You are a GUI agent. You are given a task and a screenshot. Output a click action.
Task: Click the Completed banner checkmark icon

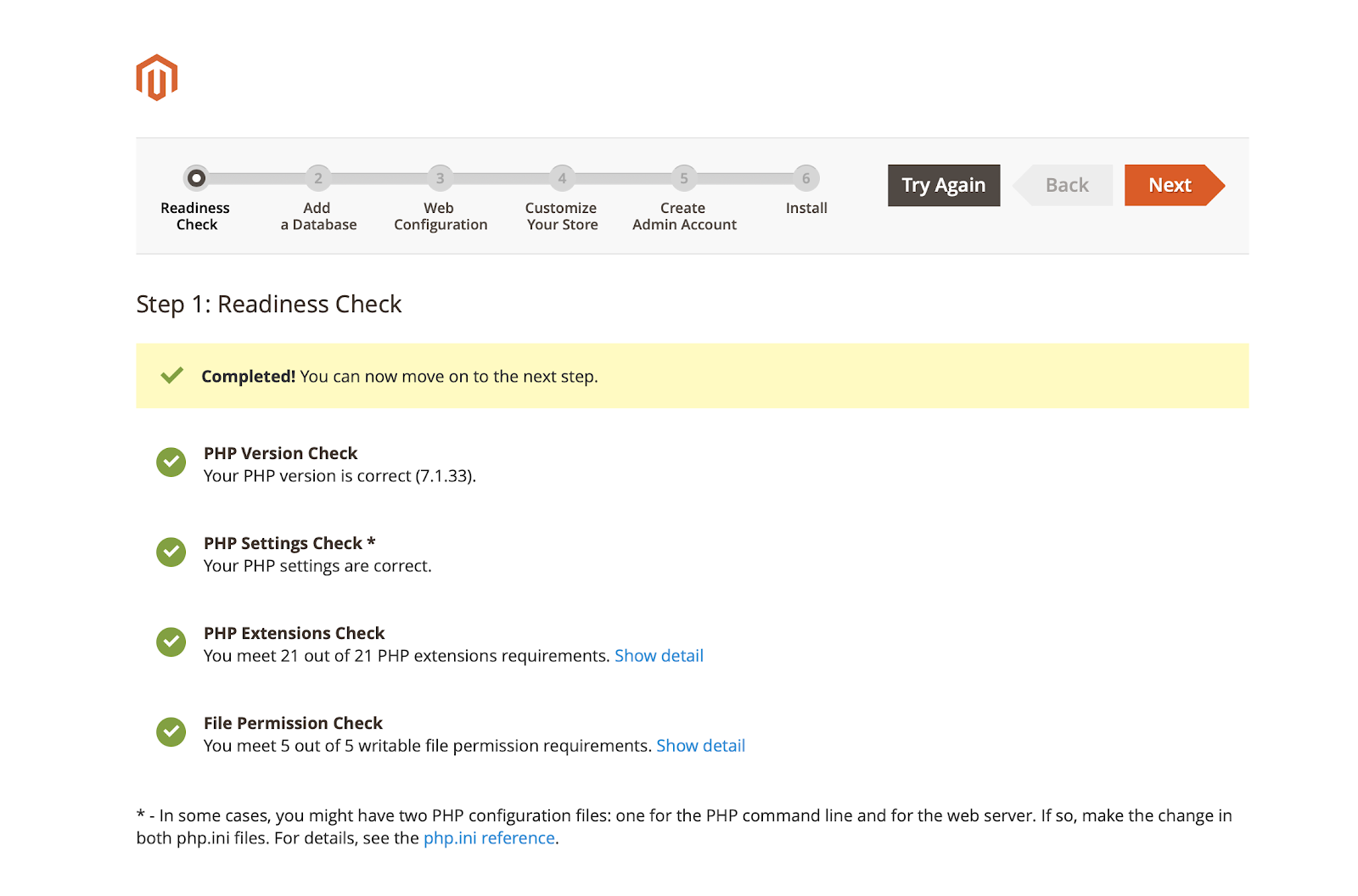tap(172, 375)
